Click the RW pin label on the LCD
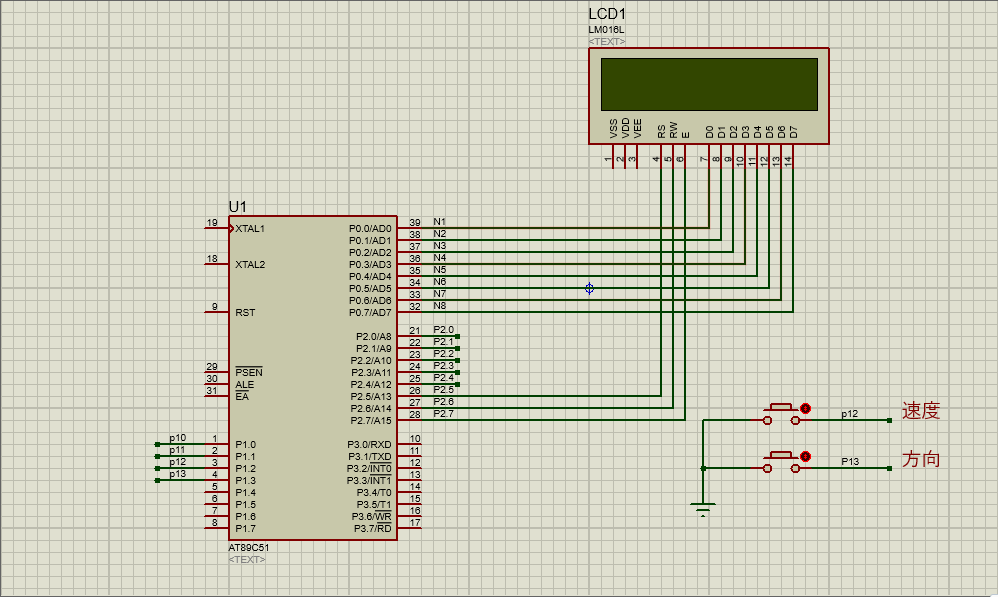 tap(673, 130)
